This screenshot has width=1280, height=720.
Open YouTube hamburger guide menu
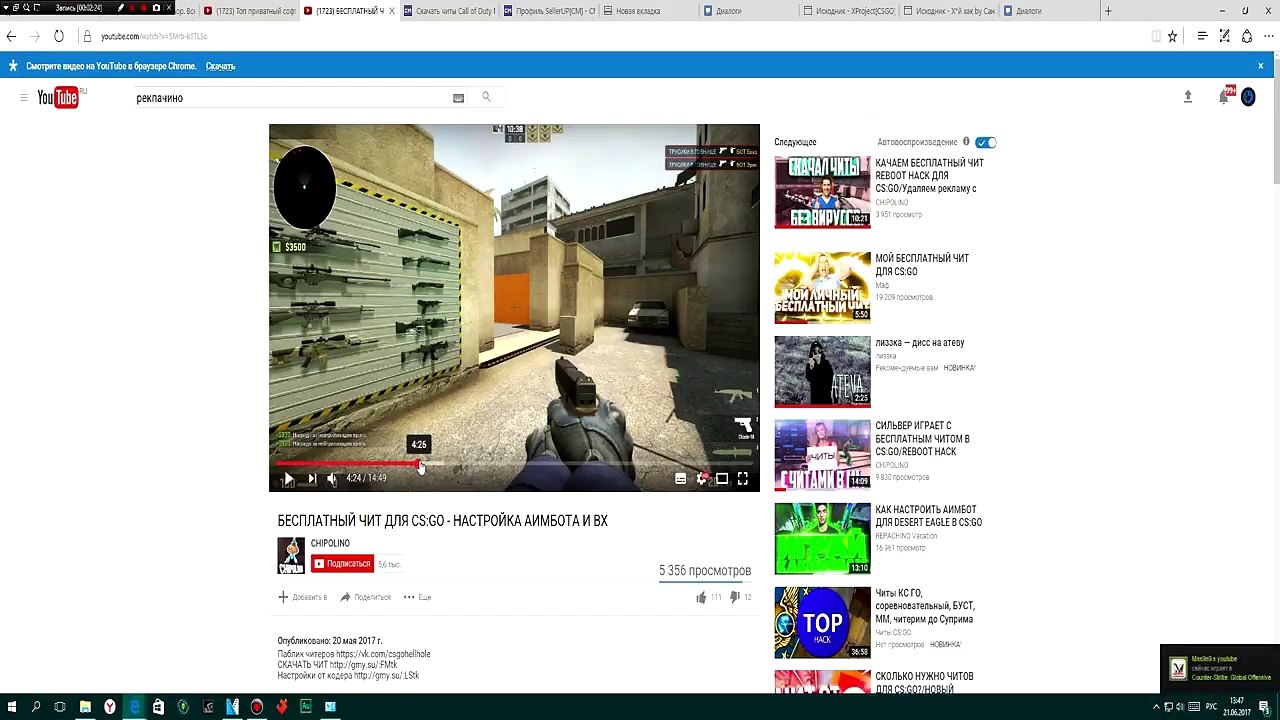(x=24, y=97)
